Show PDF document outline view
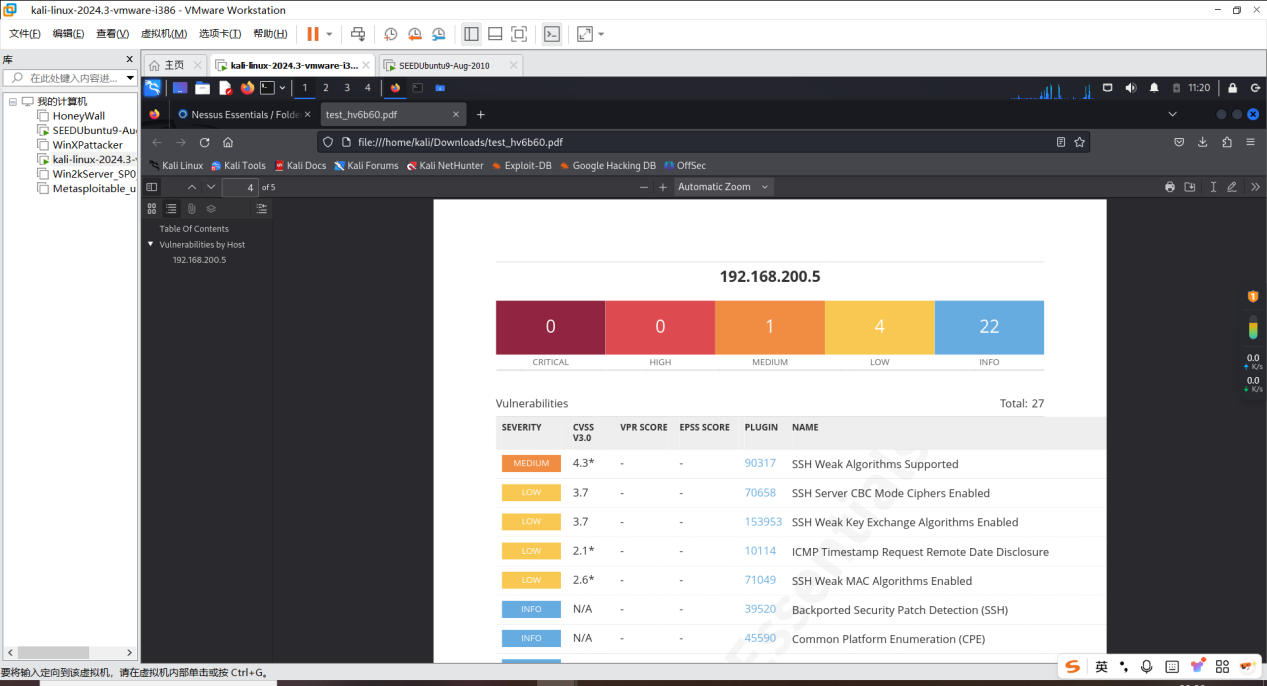 [x=171, y=209]
